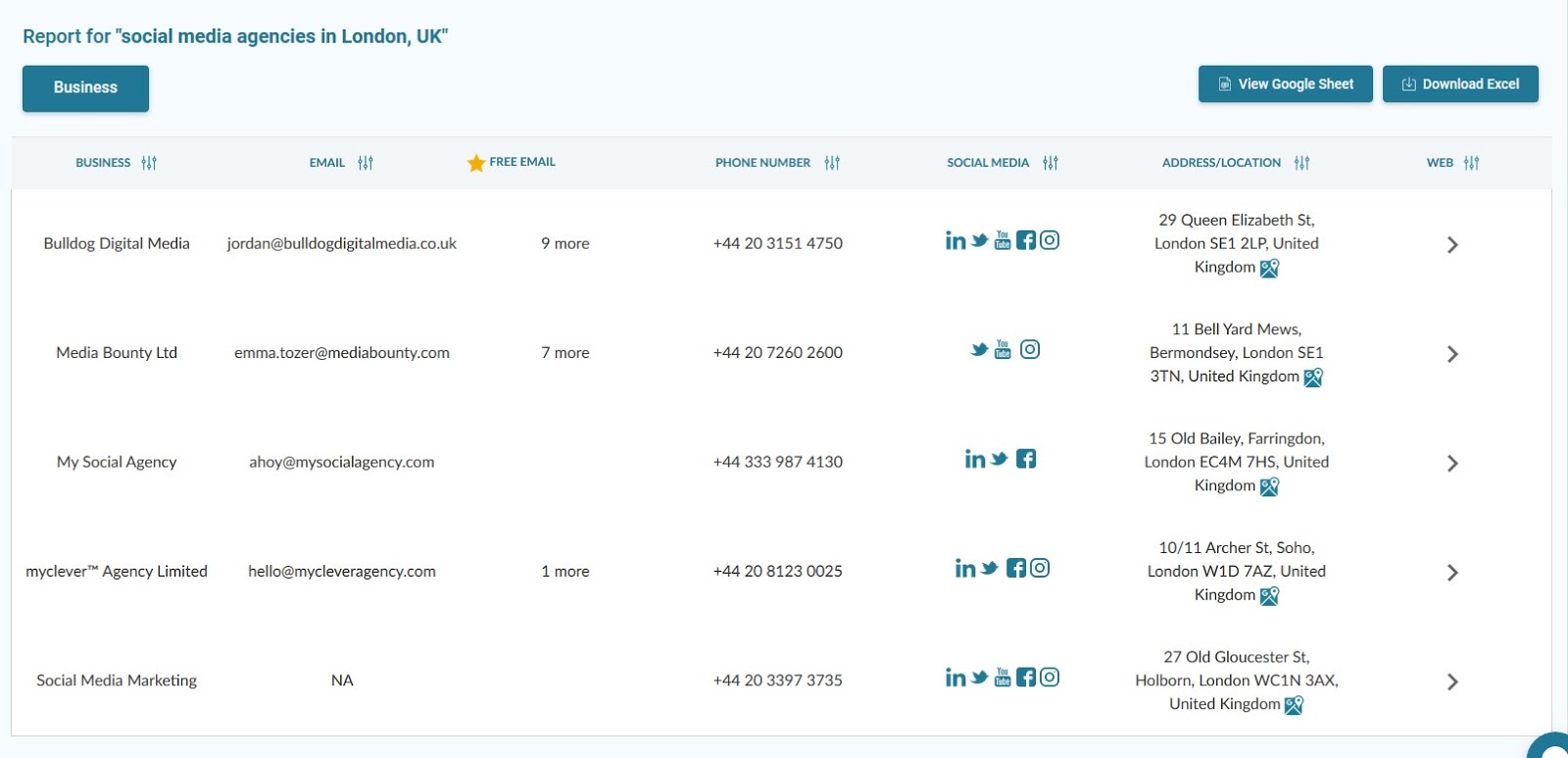Select the Business tab button
The height and width of the screenshot is (758, 1568).
[x=85, y=88]
